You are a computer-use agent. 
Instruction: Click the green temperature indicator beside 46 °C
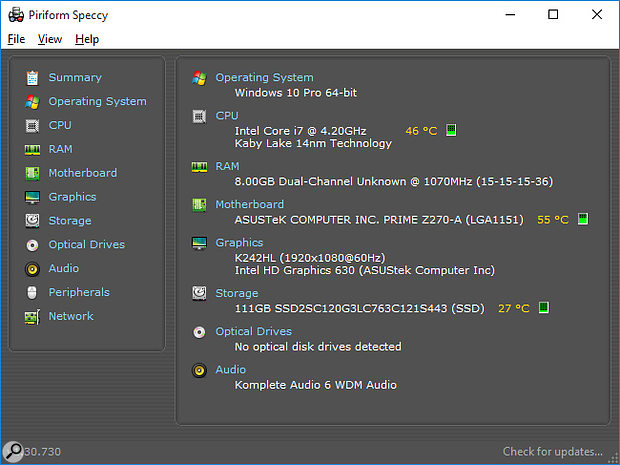[x=451, y=130]
